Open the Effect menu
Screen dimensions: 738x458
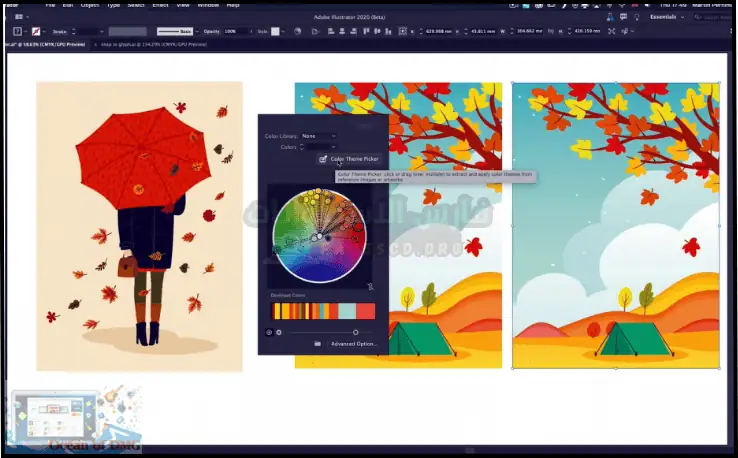(160, 5)
